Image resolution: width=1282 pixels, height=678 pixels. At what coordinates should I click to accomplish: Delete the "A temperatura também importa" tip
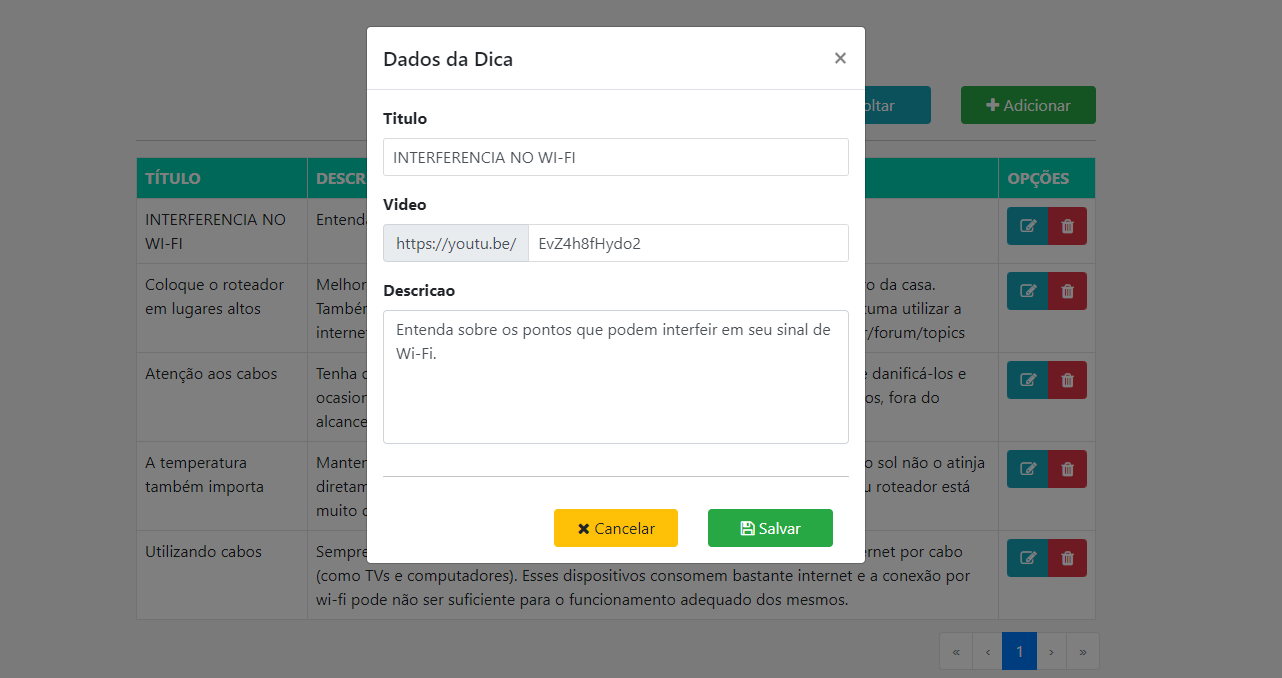[x=1067, y=468]
